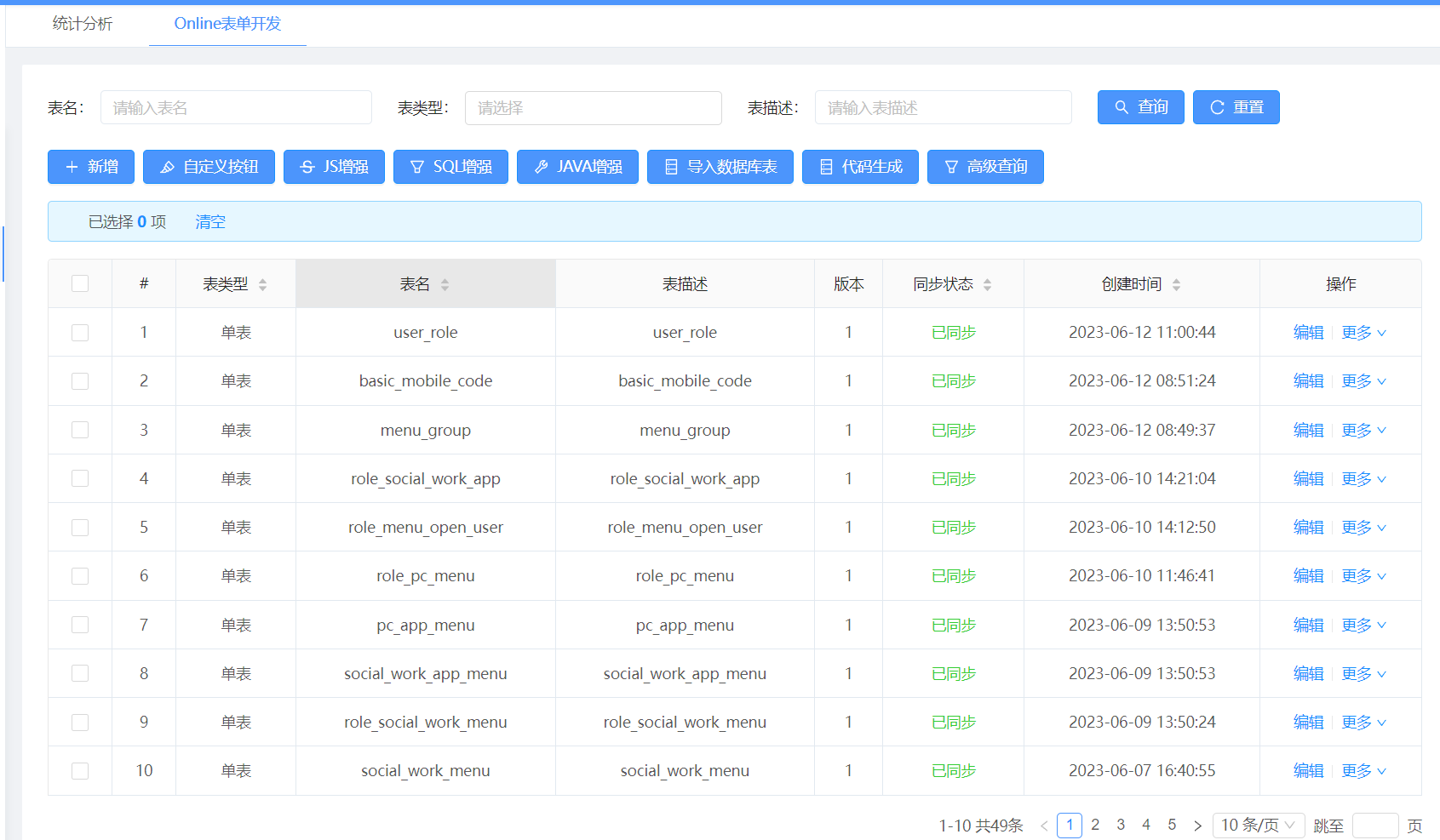Screen dimensions: 1440x840
Task: Expand 更多 menu for menu_group
Action: (x=1363, y=430)
